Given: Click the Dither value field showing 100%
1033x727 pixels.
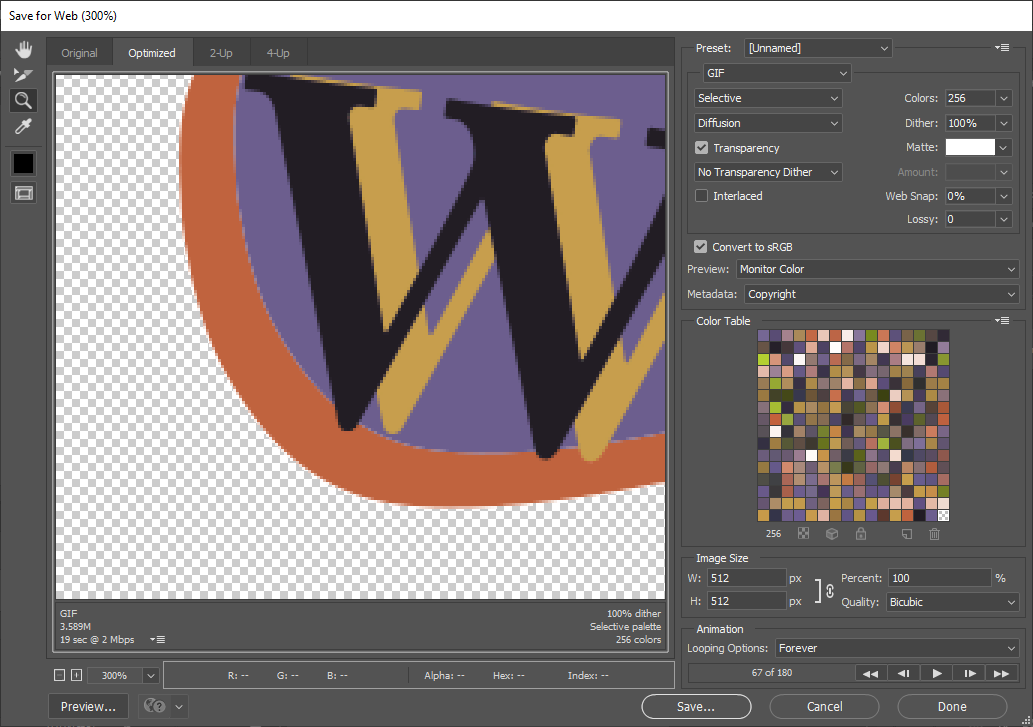Looking at the screenshot, I should pos(970,123).
